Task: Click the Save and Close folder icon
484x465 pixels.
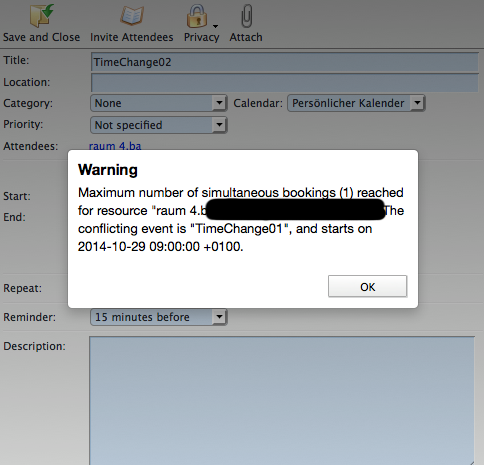Action: (x=42, y=15)
